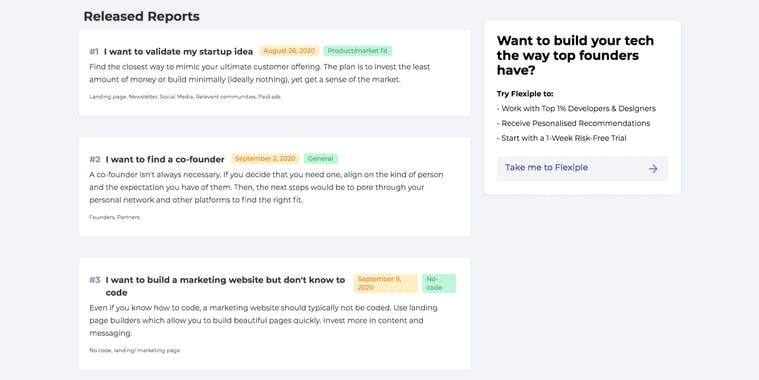Viewport: 759px width, 380px height.
Task: Click the arrow icon beside Take me to Flexiple
Action: point(653,168)
